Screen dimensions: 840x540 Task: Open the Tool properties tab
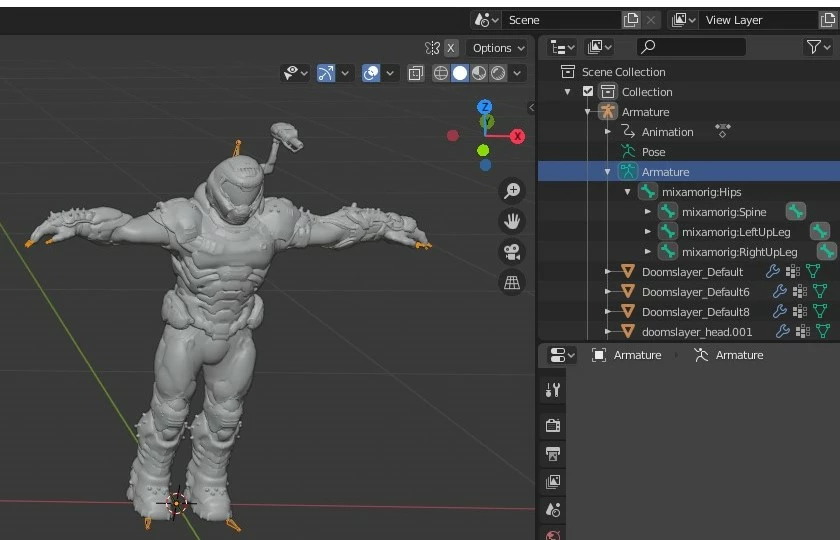click(x=553, y=390)
